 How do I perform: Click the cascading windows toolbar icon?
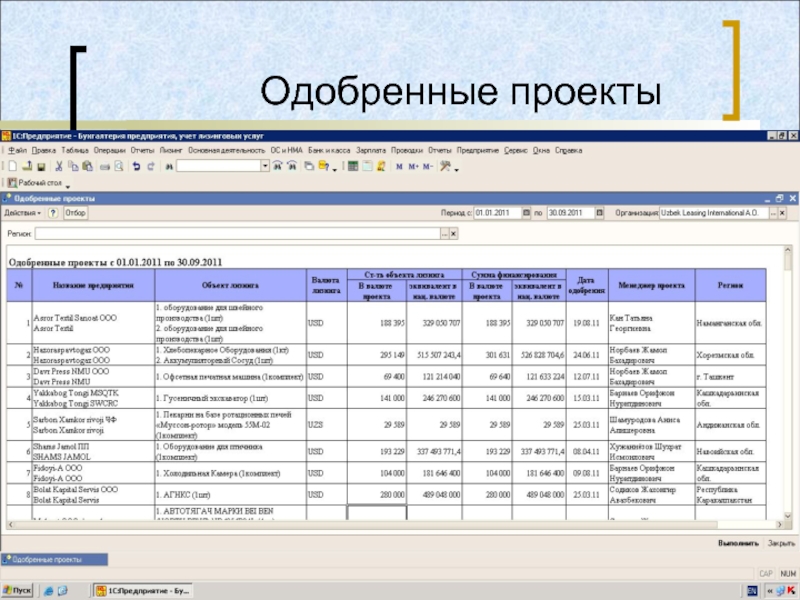pyautogui.click(x=309, y=166)
